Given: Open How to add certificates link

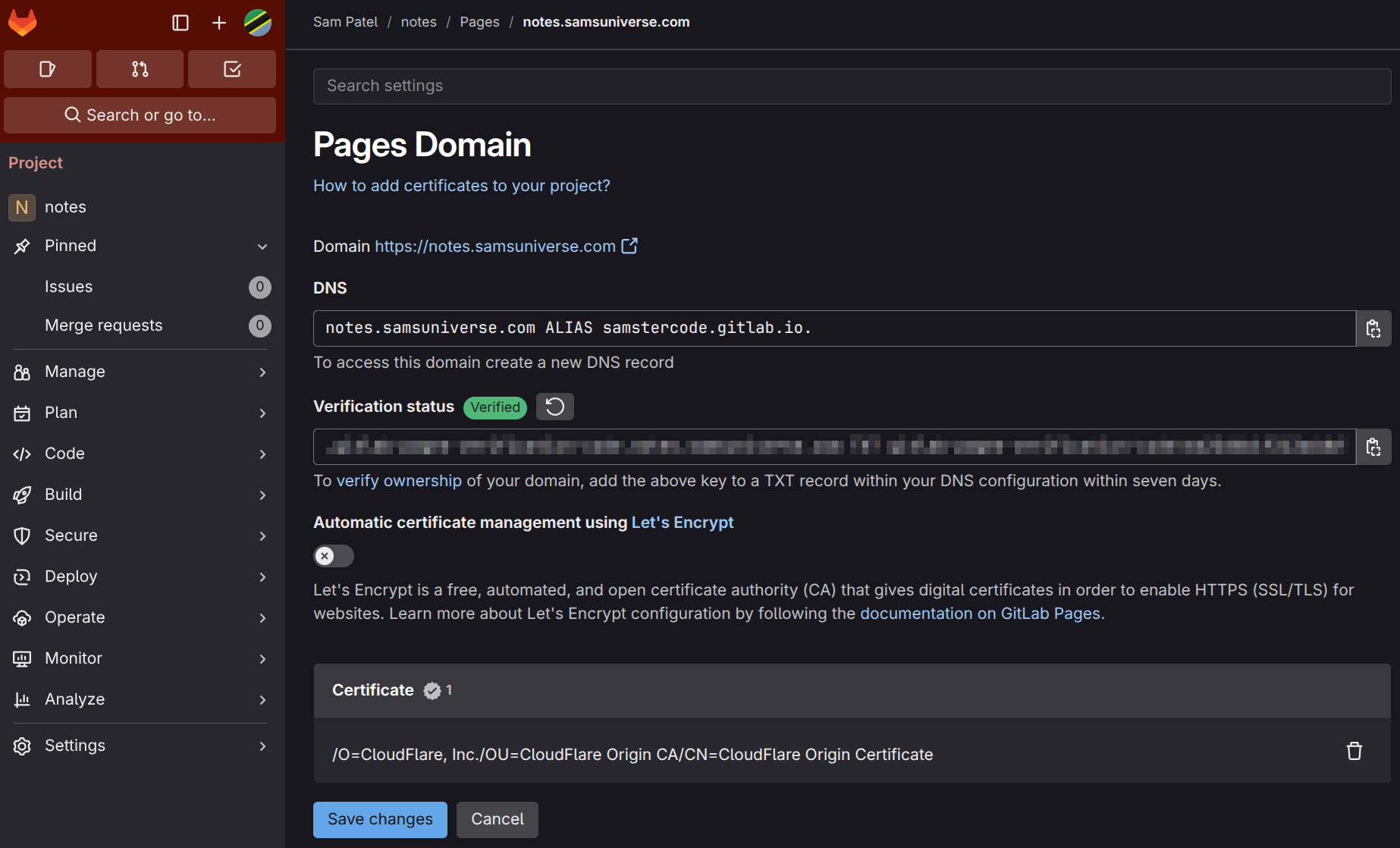Looking at the screenshot, I should (461, 186).
